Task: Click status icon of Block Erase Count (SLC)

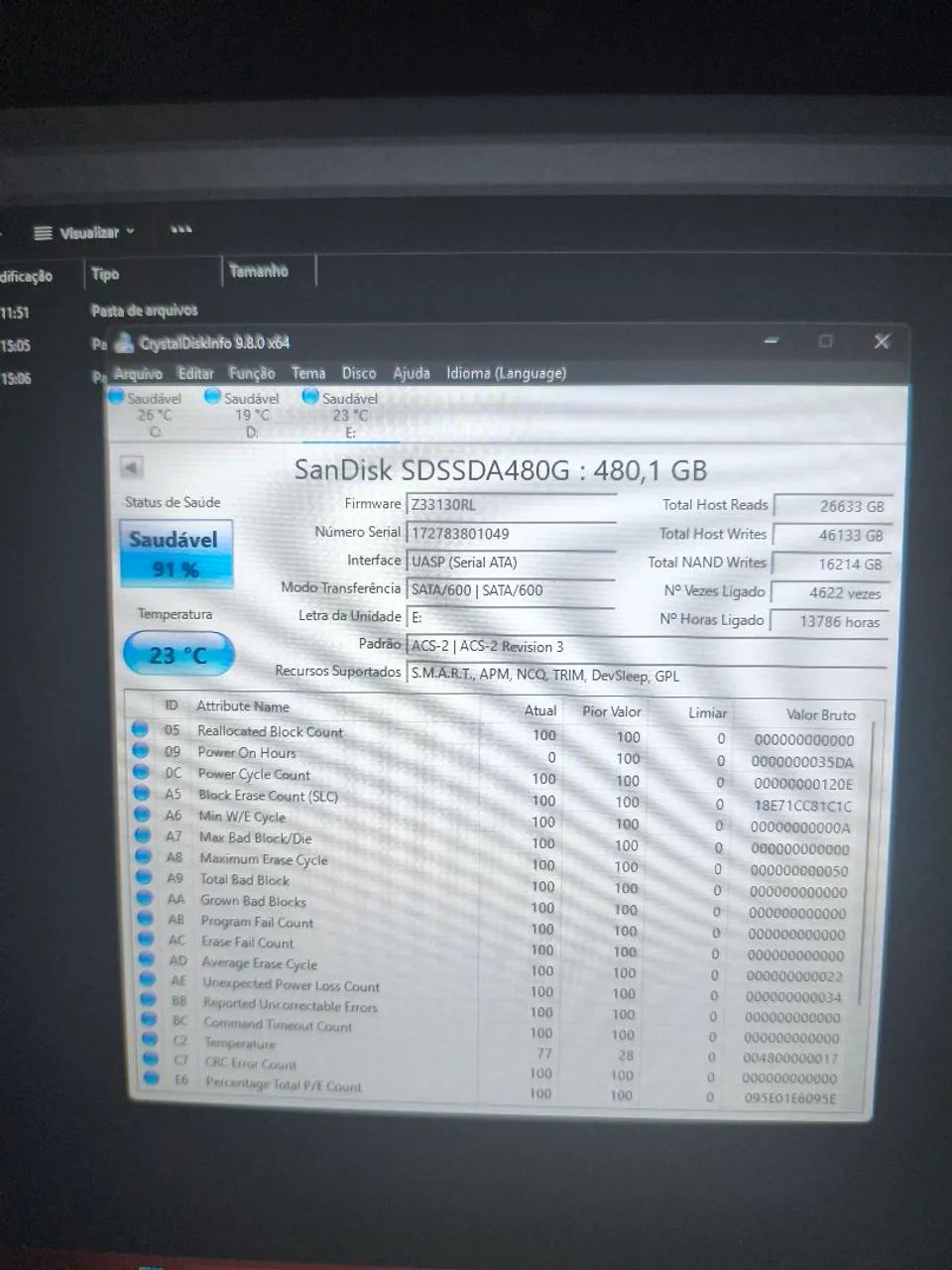Action: pyautogui.click(x=142, y=794)
